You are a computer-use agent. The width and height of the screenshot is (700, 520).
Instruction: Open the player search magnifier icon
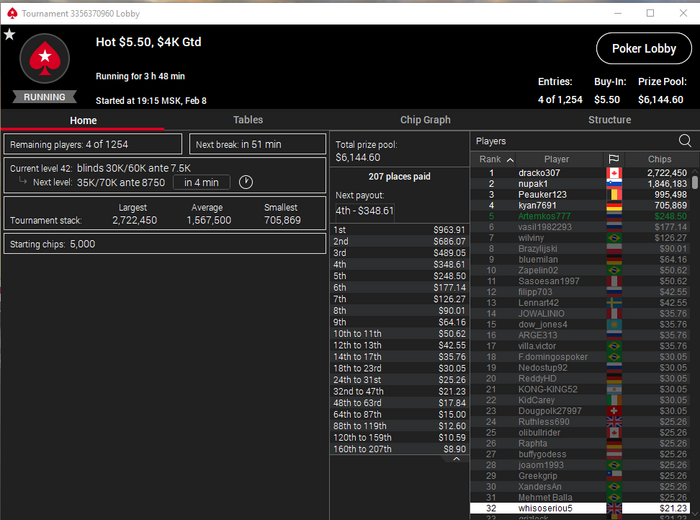[x=685, y=141]
